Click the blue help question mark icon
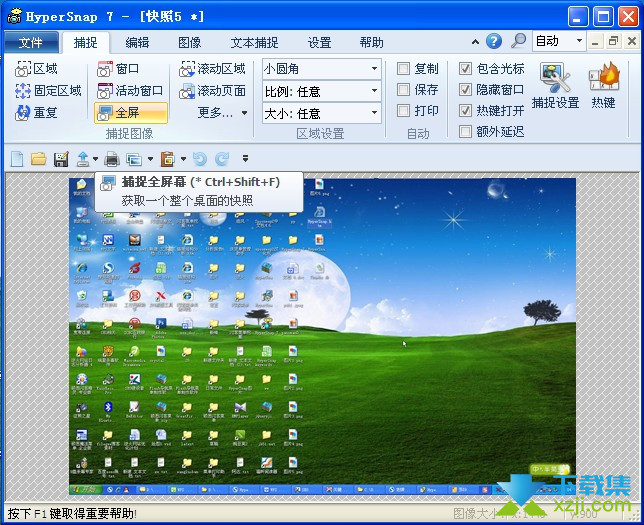 tap(494, 41)
